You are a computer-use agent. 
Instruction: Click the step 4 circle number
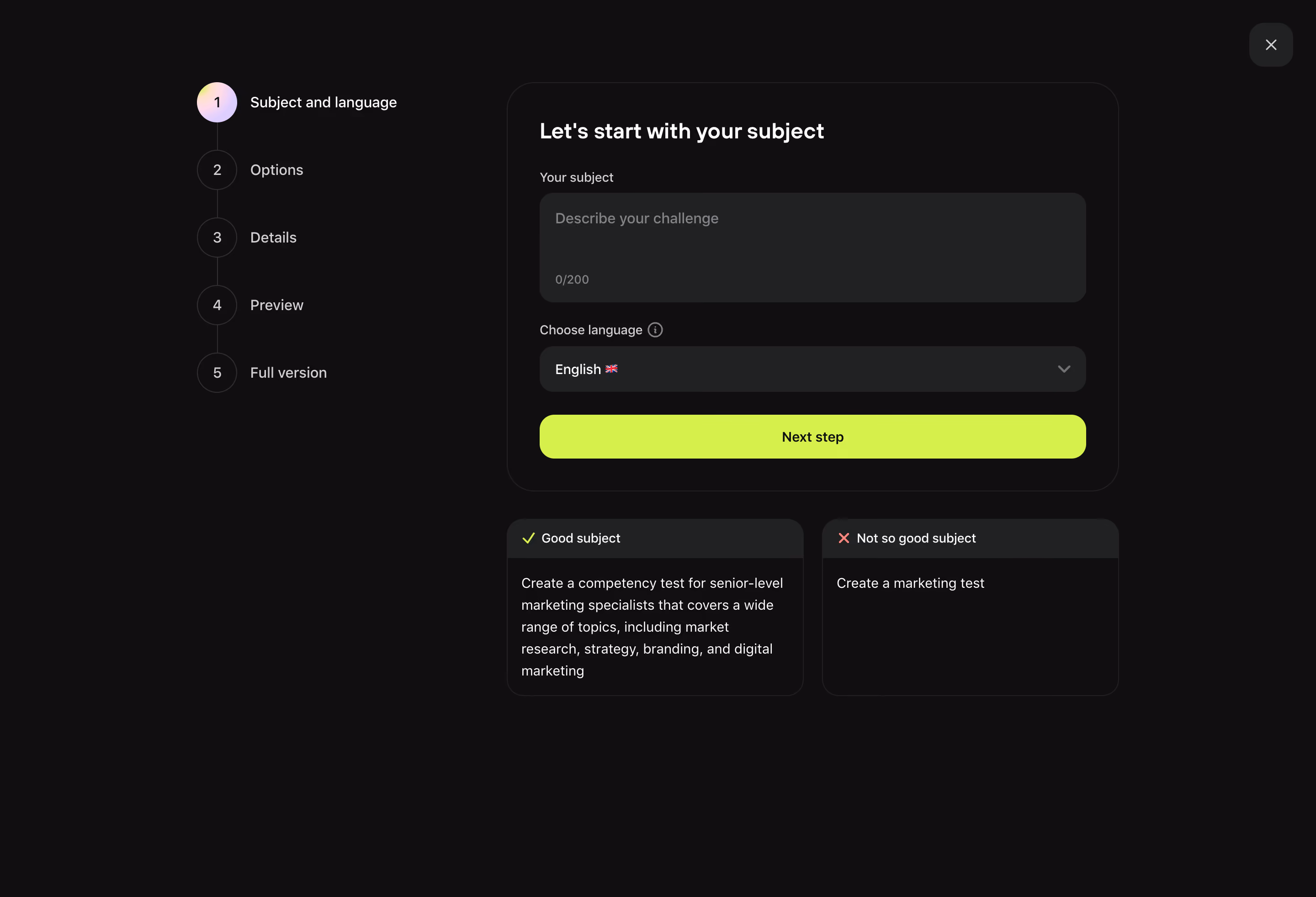[217, 305]
